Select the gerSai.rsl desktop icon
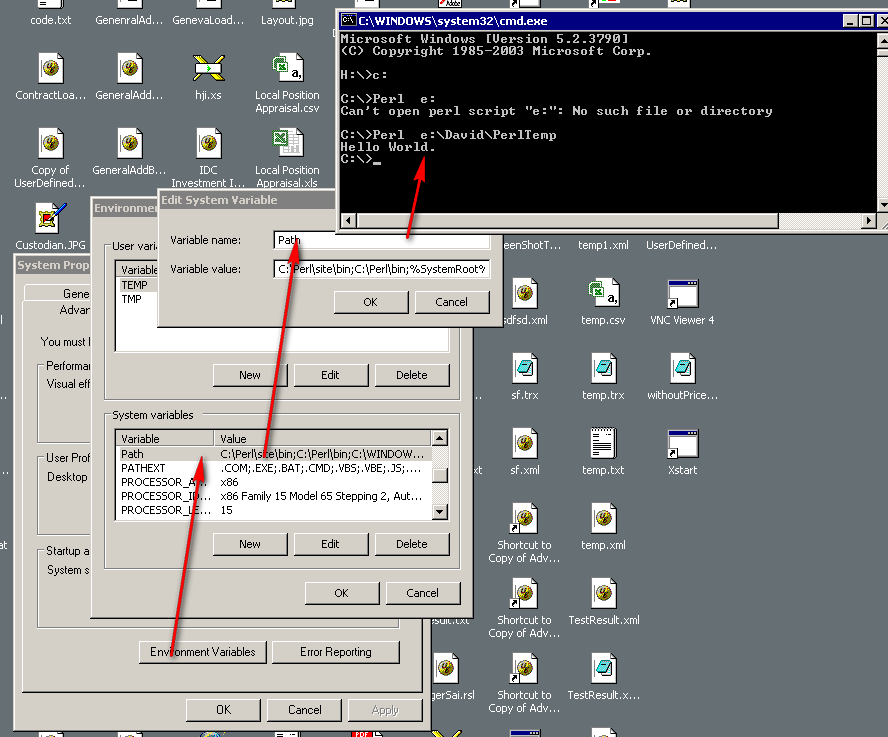 coord(446,668)
